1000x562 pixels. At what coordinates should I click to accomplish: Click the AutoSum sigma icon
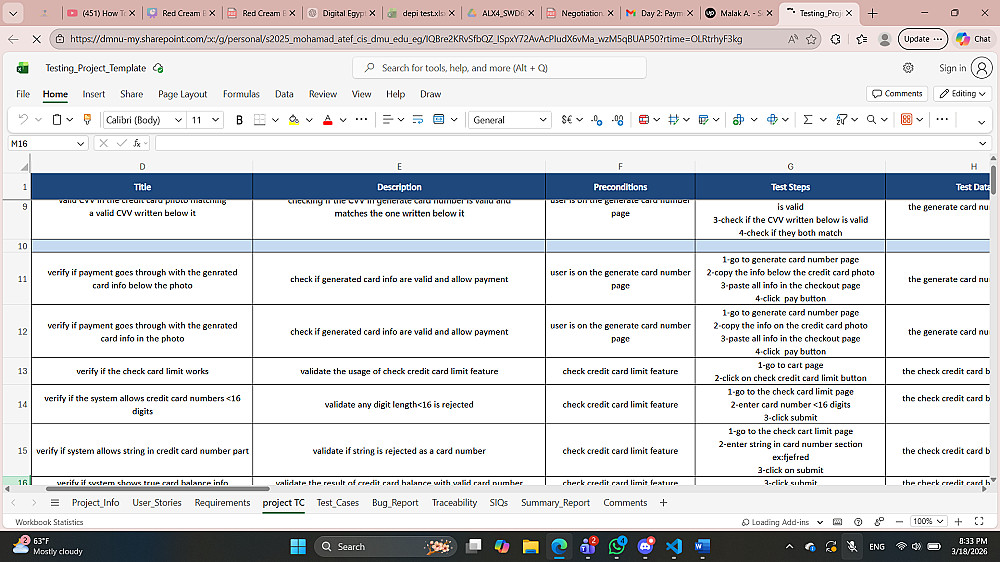807,119
